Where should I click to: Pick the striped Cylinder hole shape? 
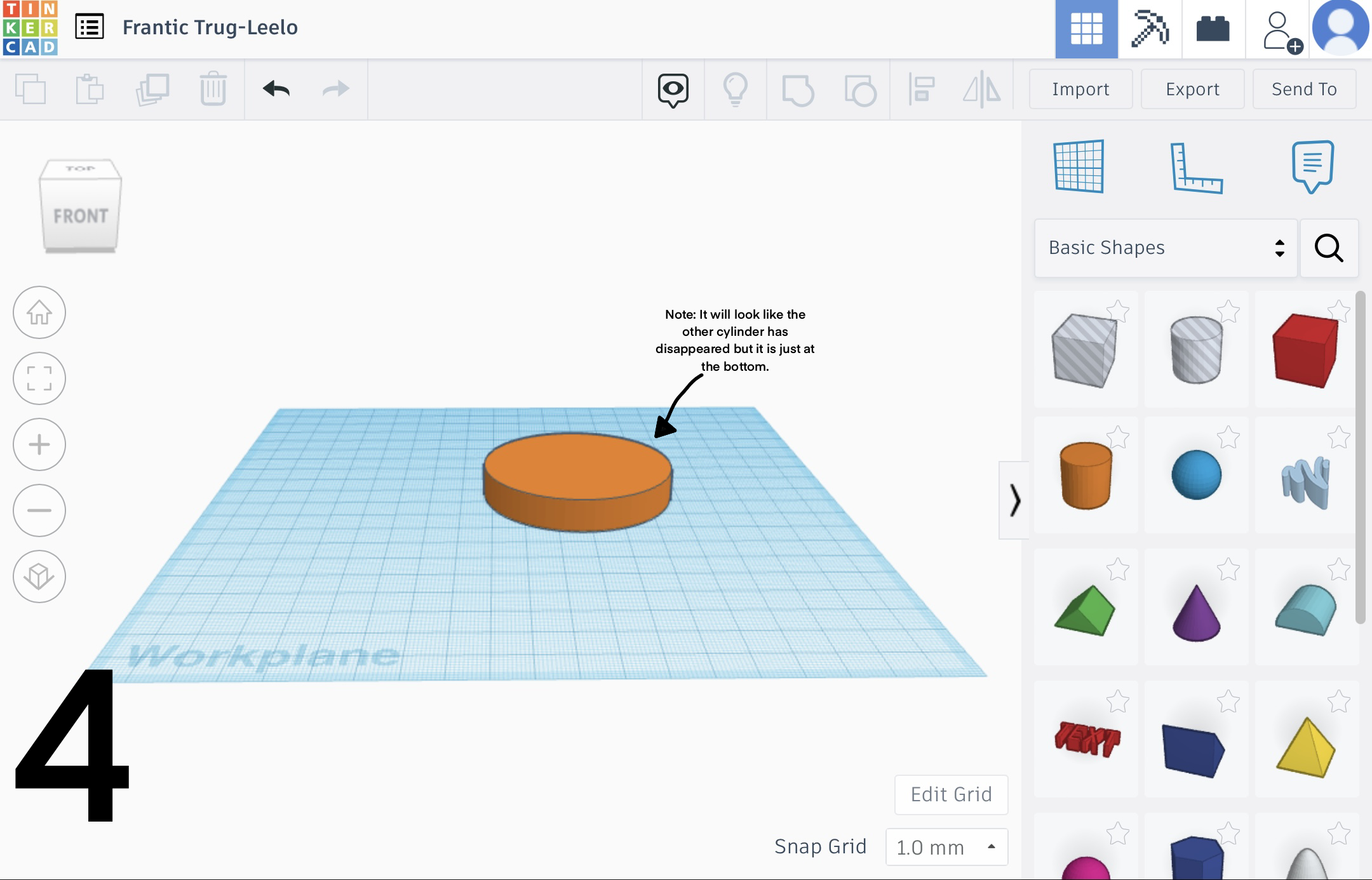coord(1196,350)
